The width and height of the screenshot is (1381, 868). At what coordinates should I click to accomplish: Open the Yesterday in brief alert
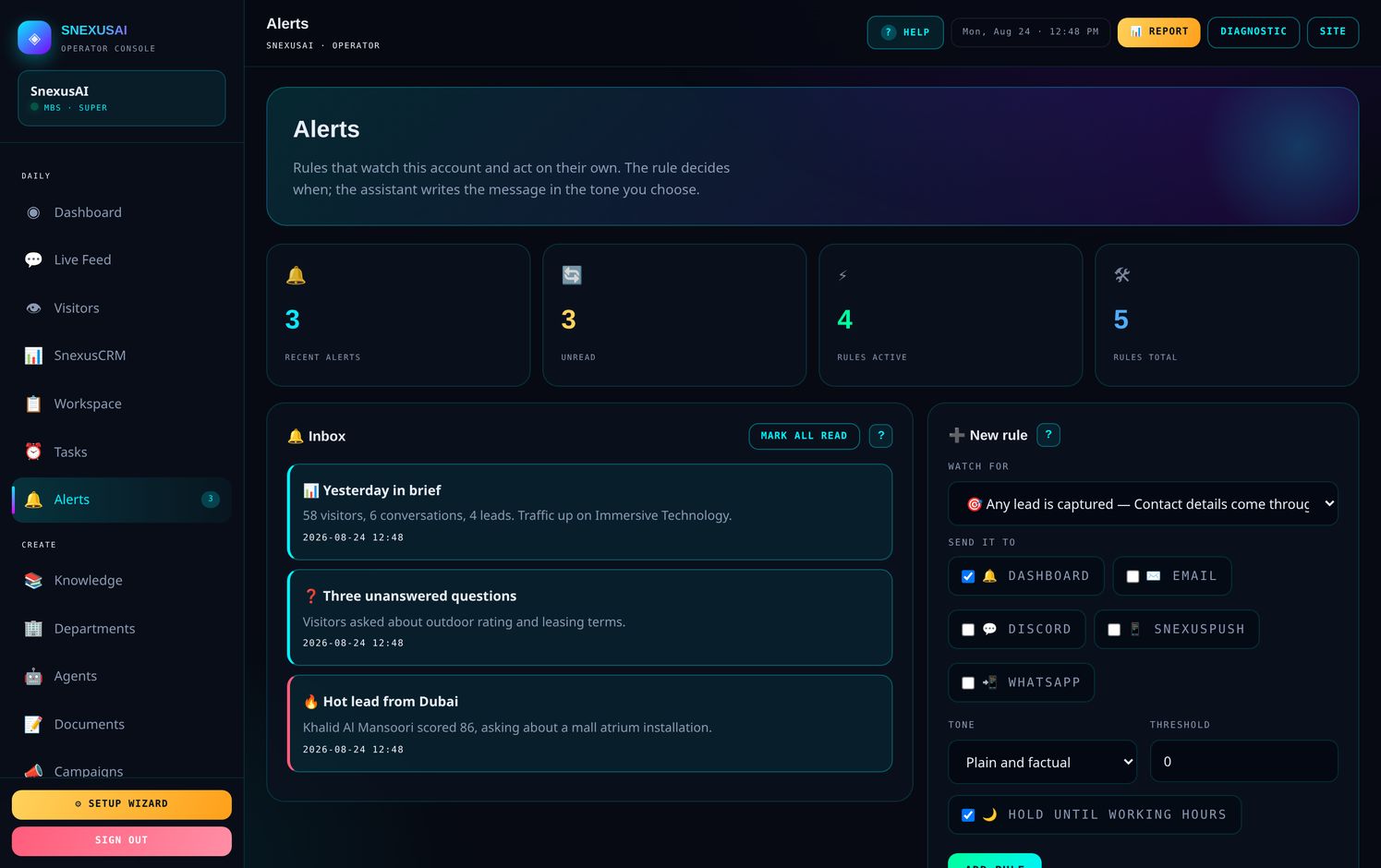click(x=589, y=512)
